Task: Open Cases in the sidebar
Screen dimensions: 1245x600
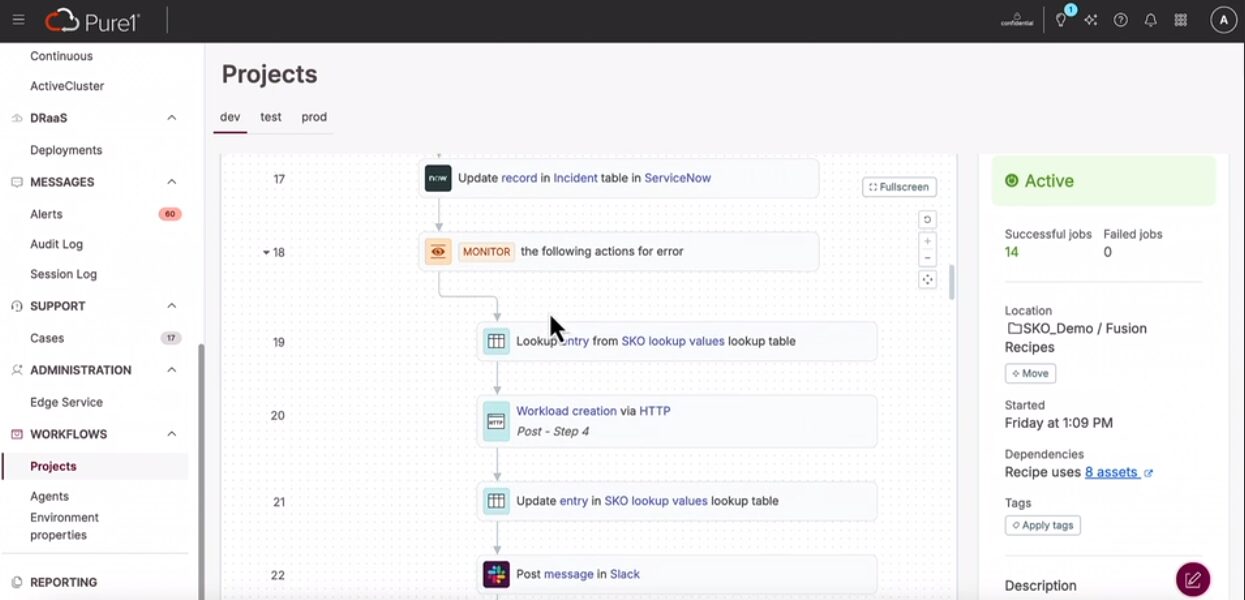Action: tap(47, 338)
